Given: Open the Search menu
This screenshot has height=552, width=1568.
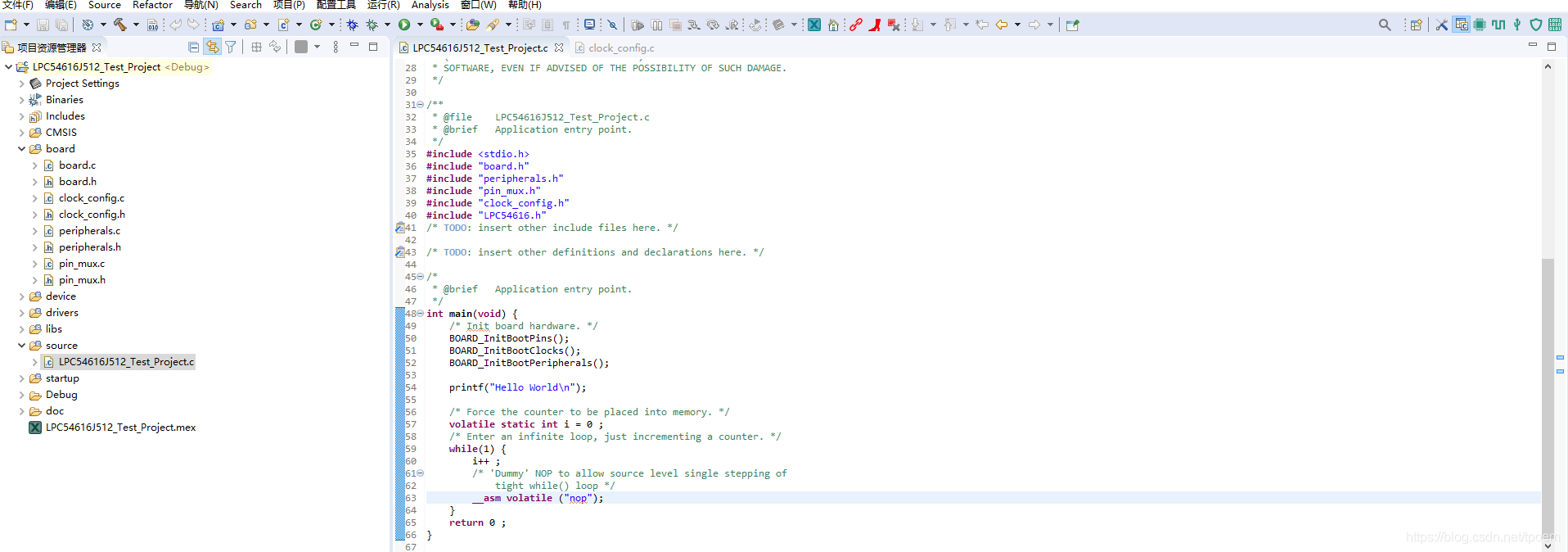Looking at the screenshot, I should (246, 5).
